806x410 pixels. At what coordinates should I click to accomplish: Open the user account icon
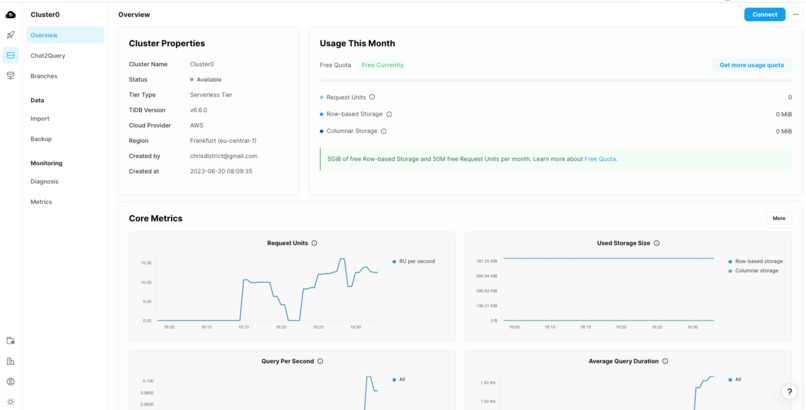click(x=10, y=382)
